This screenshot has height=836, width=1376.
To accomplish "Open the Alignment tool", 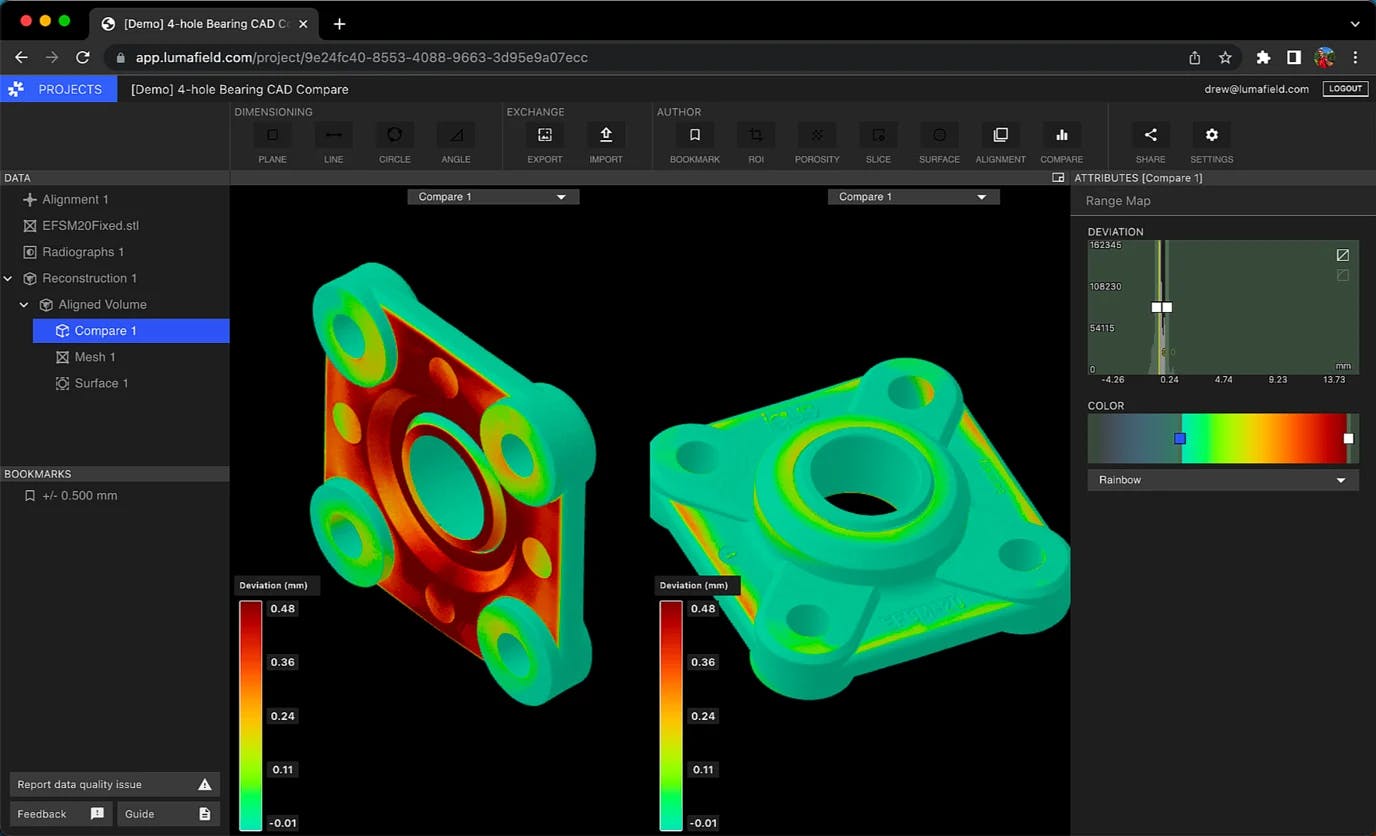I will (1000, 136).
